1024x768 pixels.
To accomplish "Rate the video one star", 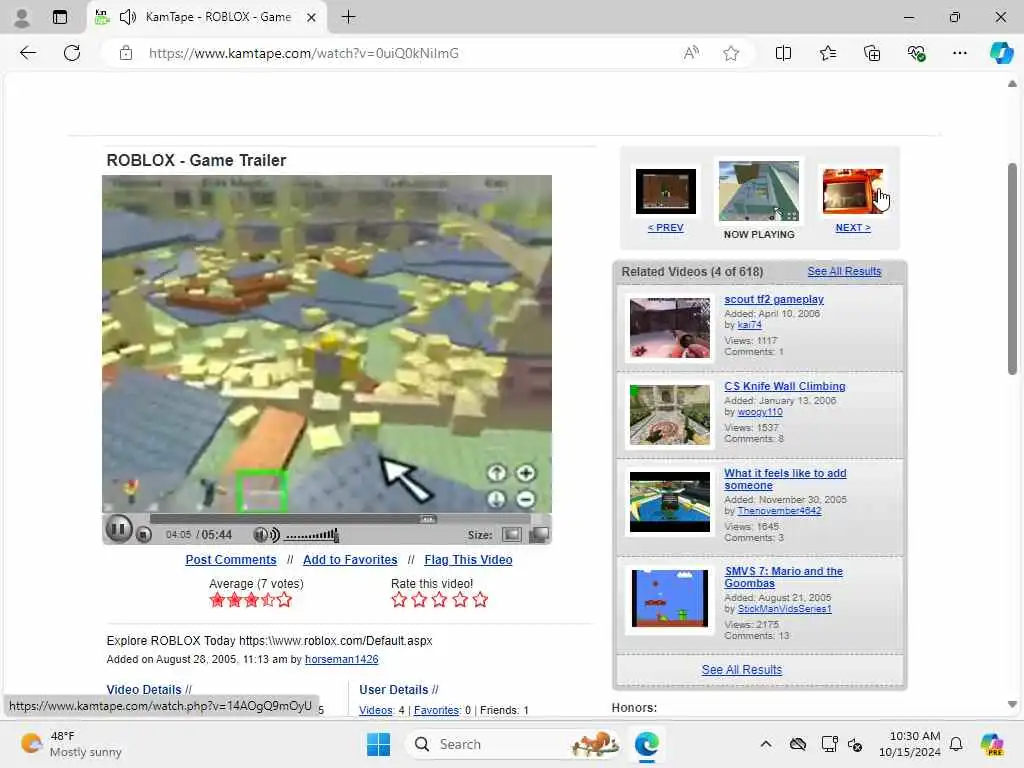I will [x=399, y=600].
